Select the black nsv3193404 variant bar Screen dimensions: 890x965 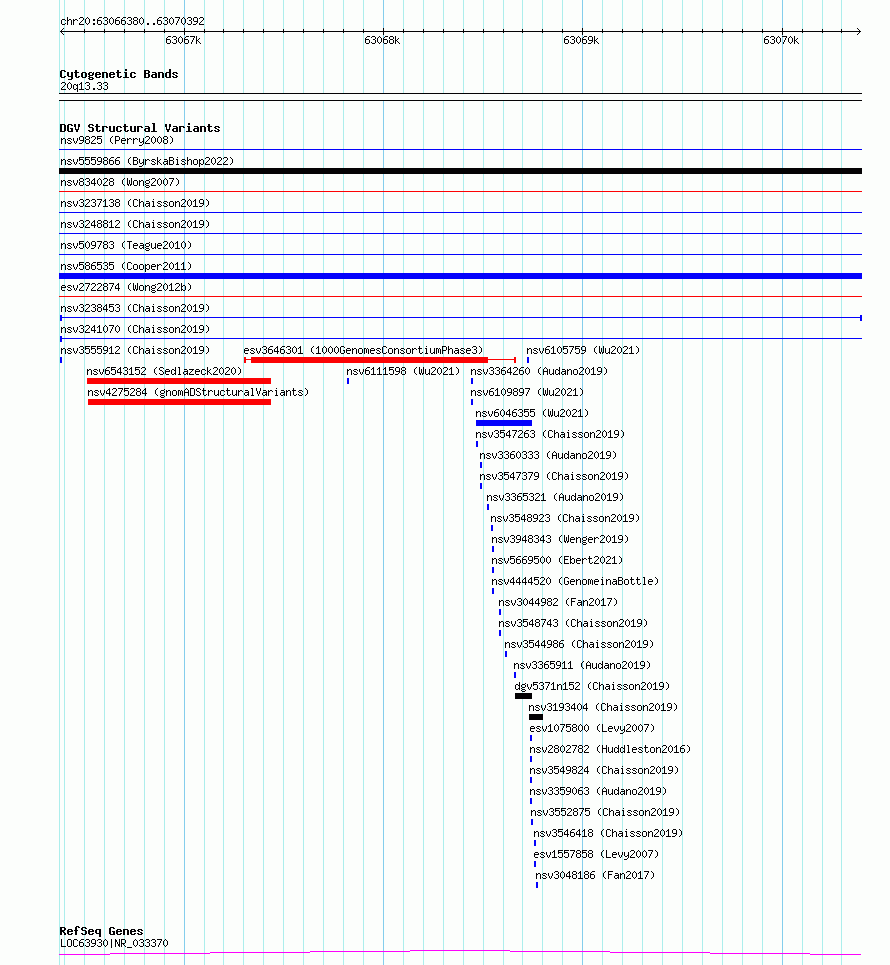click(535, 717)
